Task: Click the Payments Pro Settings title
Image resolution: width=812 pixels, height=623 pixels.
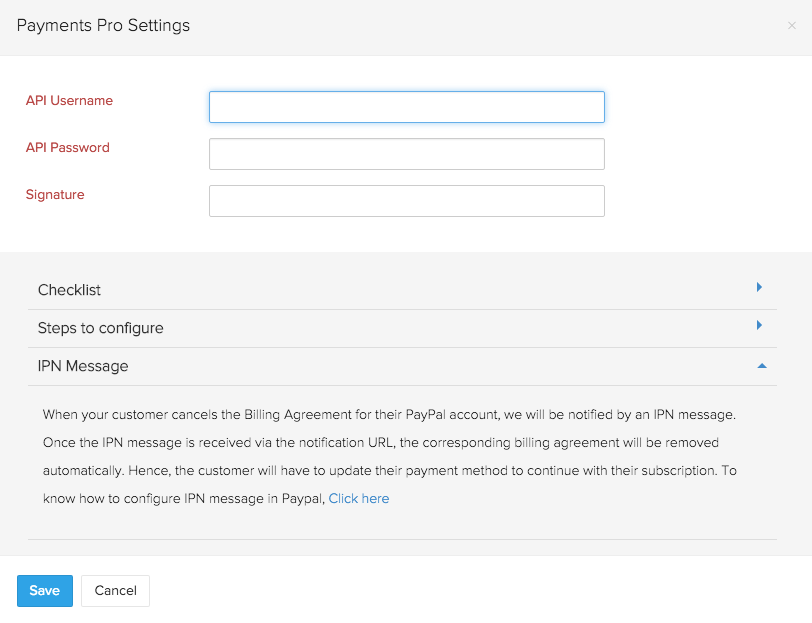Action: point(103,25)
